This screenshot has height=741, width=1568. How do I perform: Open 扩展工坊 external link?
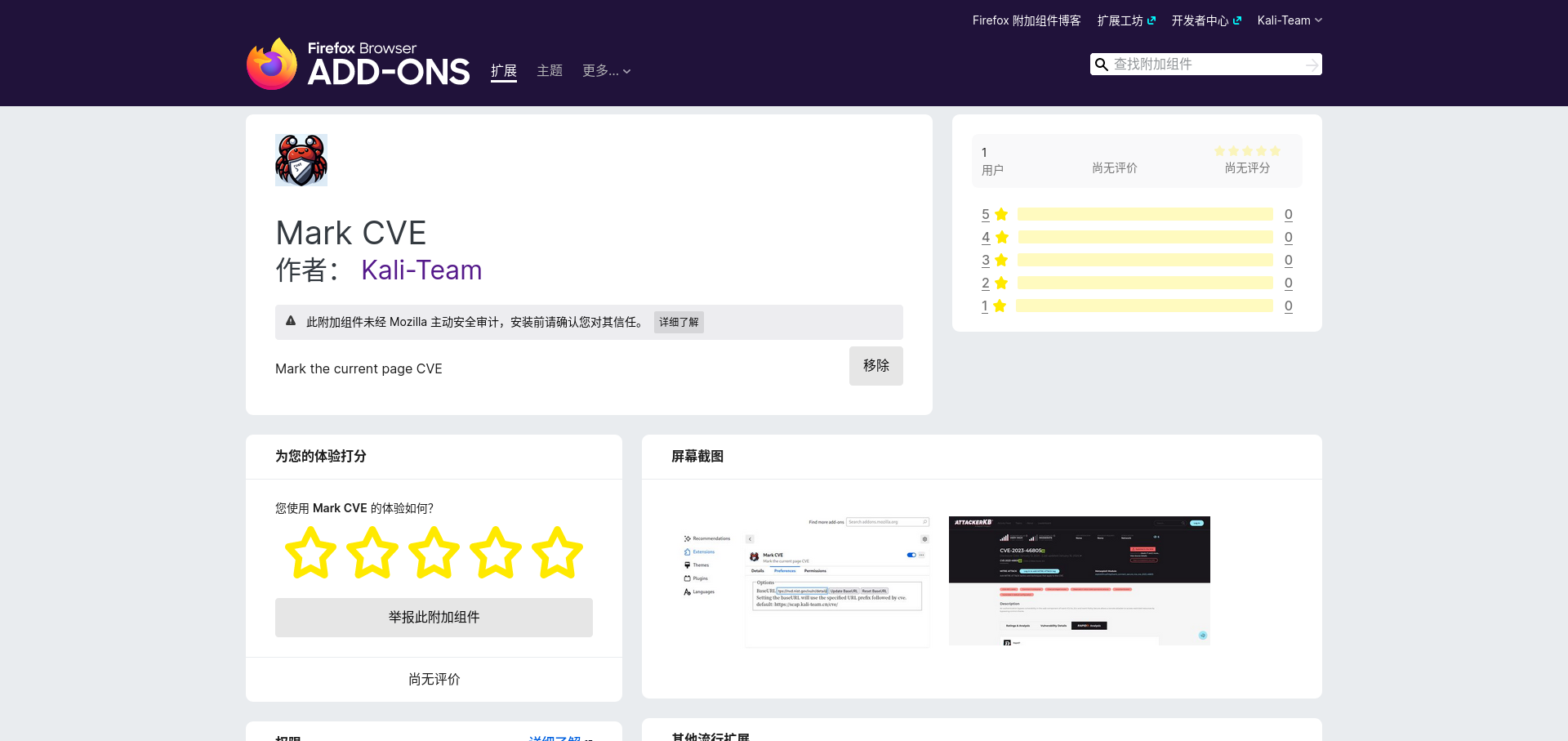[x=1126, y=20]
